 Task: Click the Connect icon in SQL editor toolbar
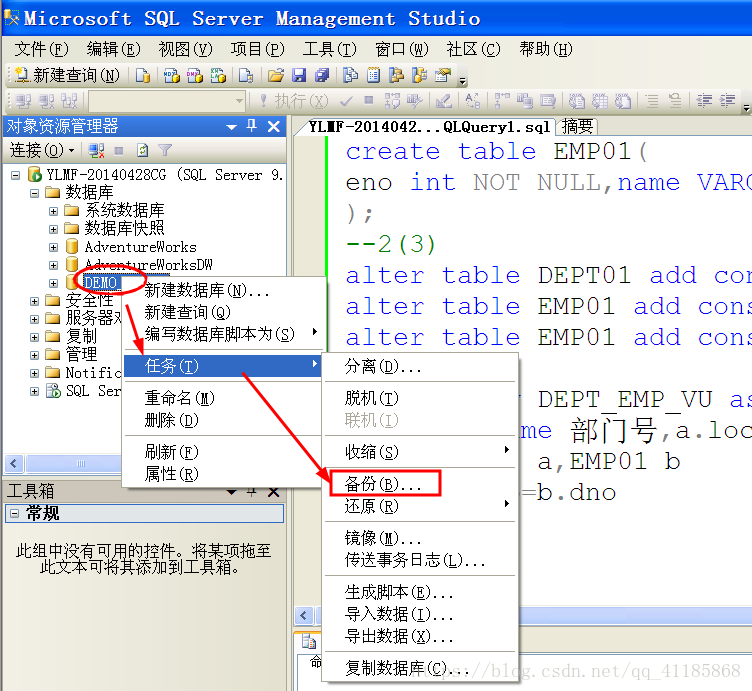pos(23,101)
